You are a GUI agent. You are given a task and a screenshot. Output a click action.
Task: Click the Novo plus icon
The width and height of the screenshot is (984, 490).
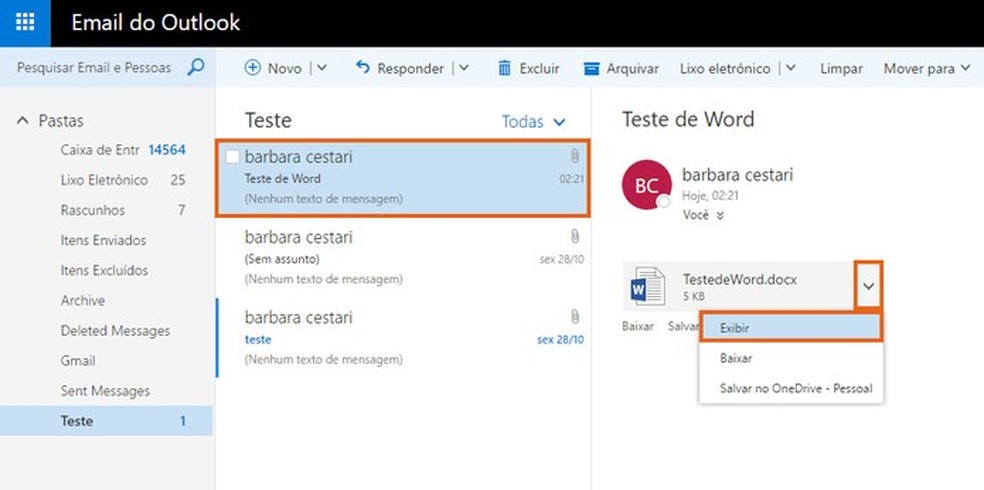click(x=252, y=68)
